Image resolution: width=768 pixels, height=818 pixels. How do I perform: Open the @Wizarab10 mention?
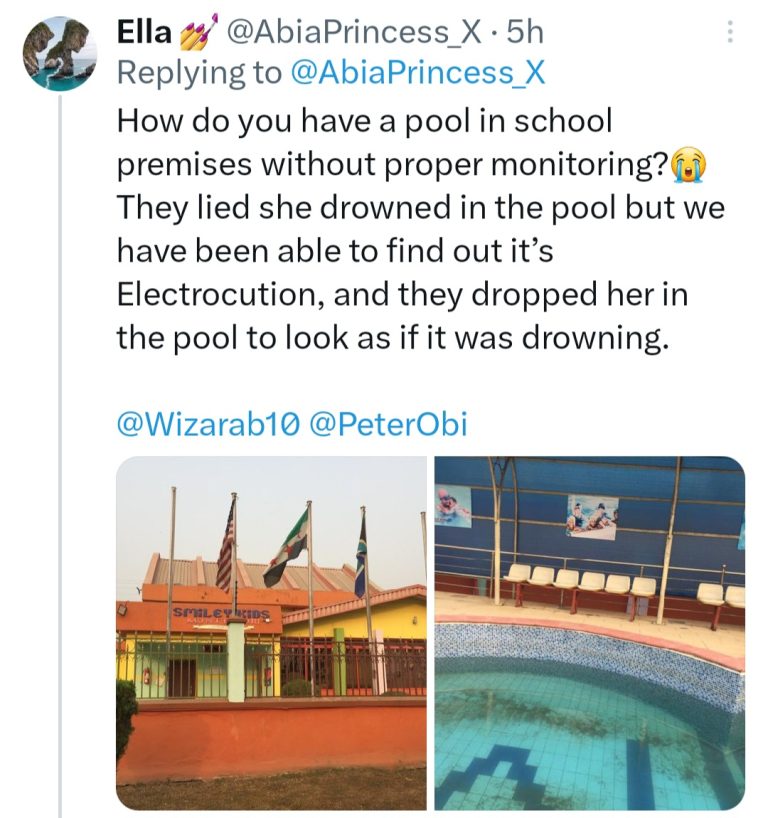click(x=209, y=424)
